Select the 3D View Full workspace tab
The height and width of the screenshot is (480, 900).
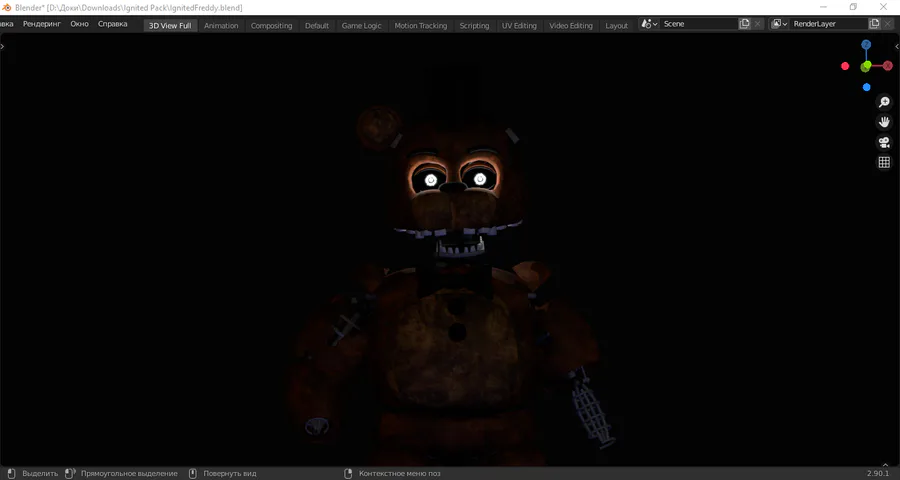[170, 25]
